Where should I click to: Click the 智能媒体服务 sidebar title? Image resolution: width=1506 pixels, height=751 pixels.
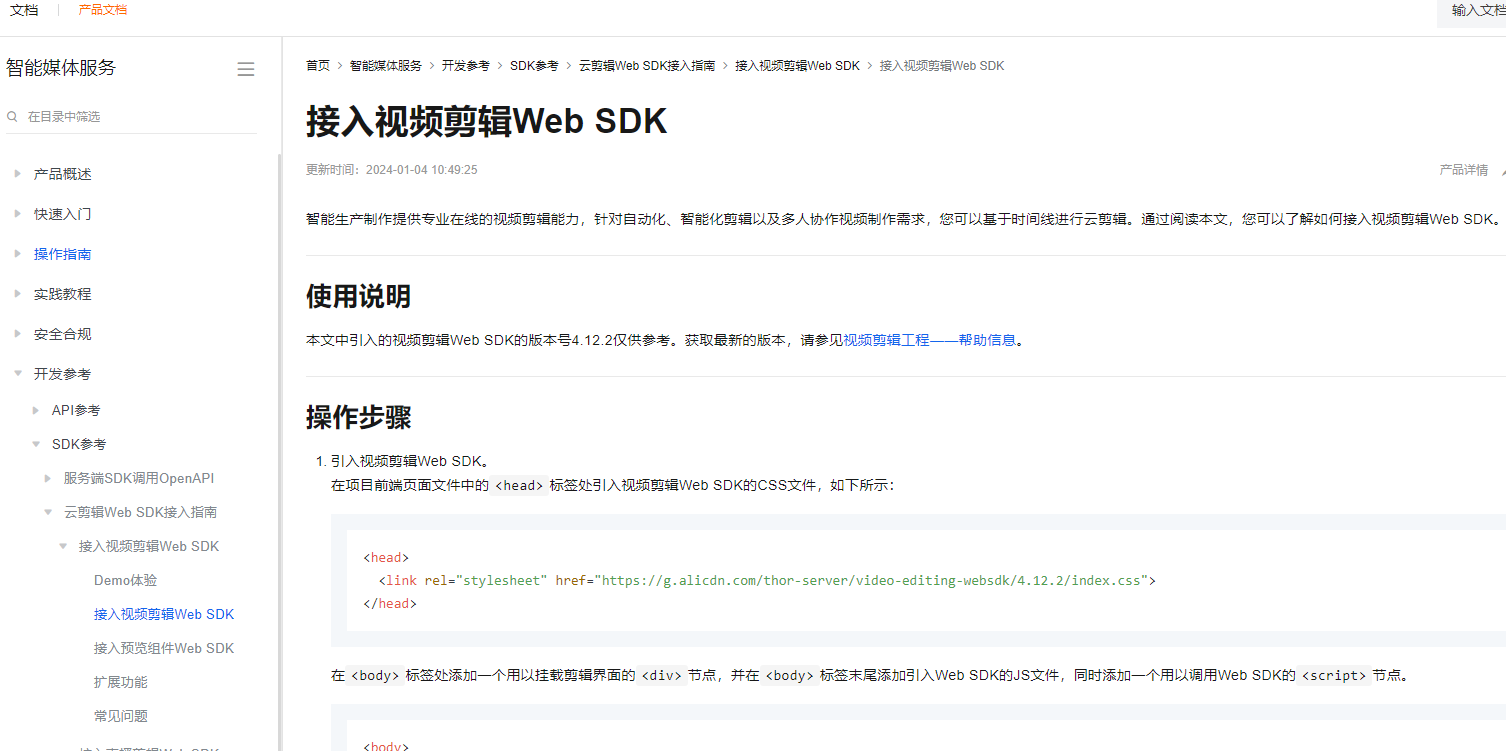tap(61, 68)
